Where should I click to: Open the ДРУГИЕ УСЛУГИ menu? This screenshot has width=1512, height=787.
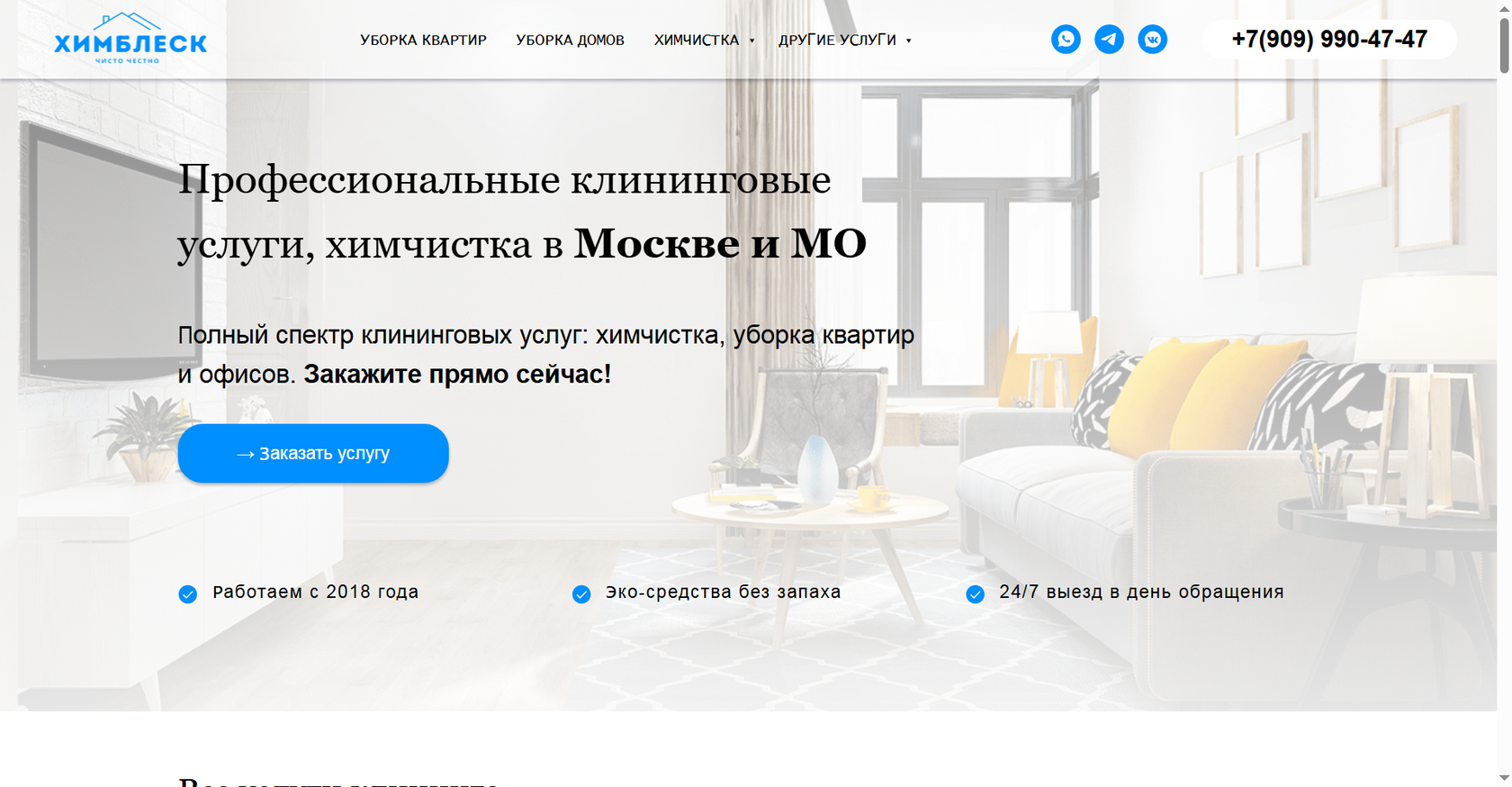tap(838, 41)
